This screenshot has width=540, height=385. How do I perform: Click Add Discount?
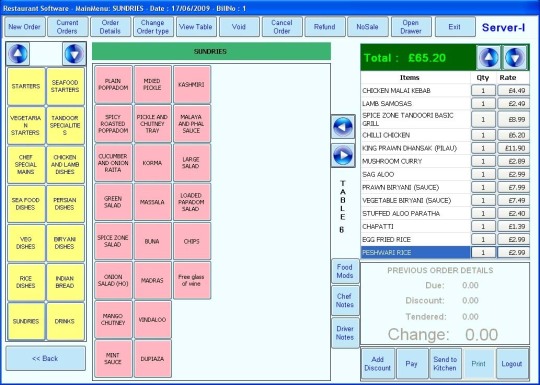coord(378,364)
